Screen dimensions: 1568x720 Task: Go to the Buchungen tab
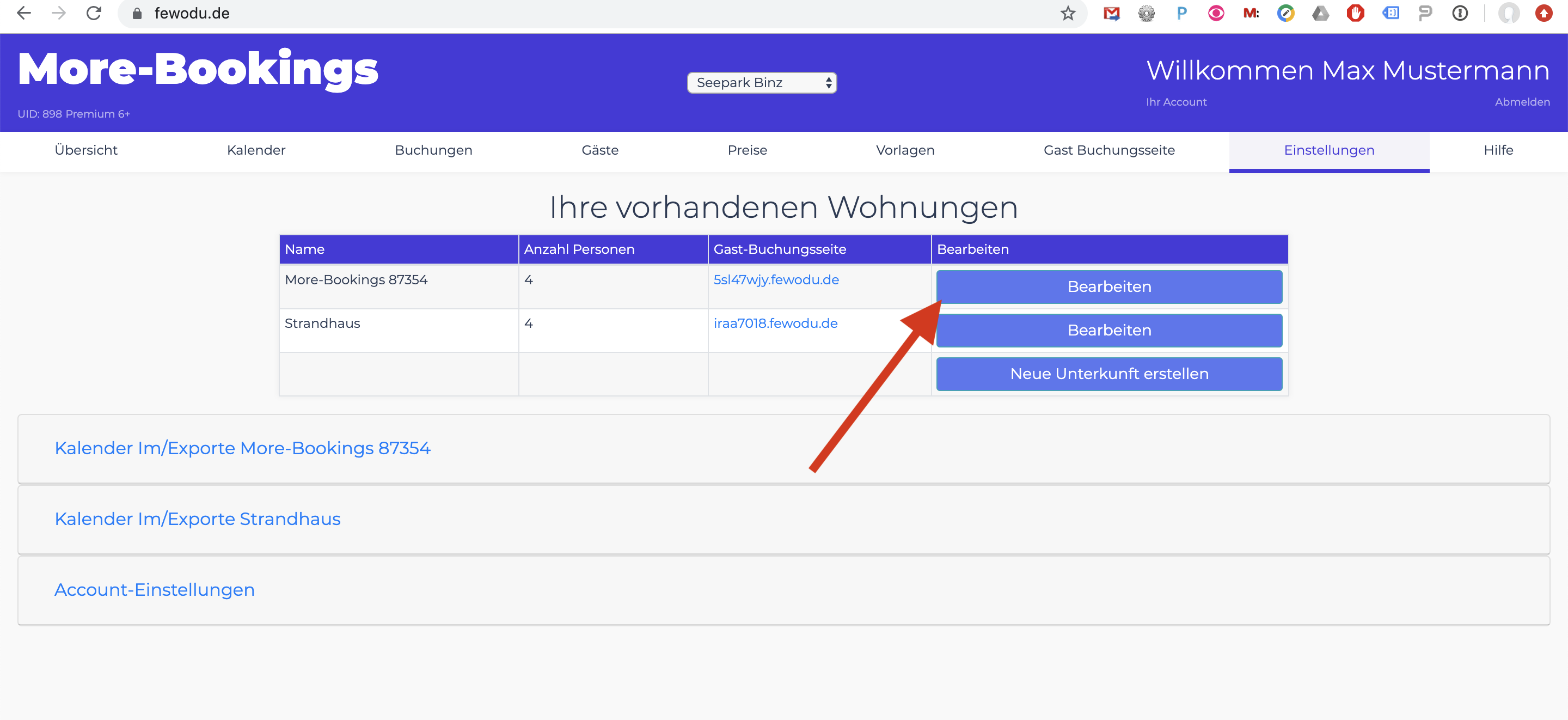(x=433, y=150)
